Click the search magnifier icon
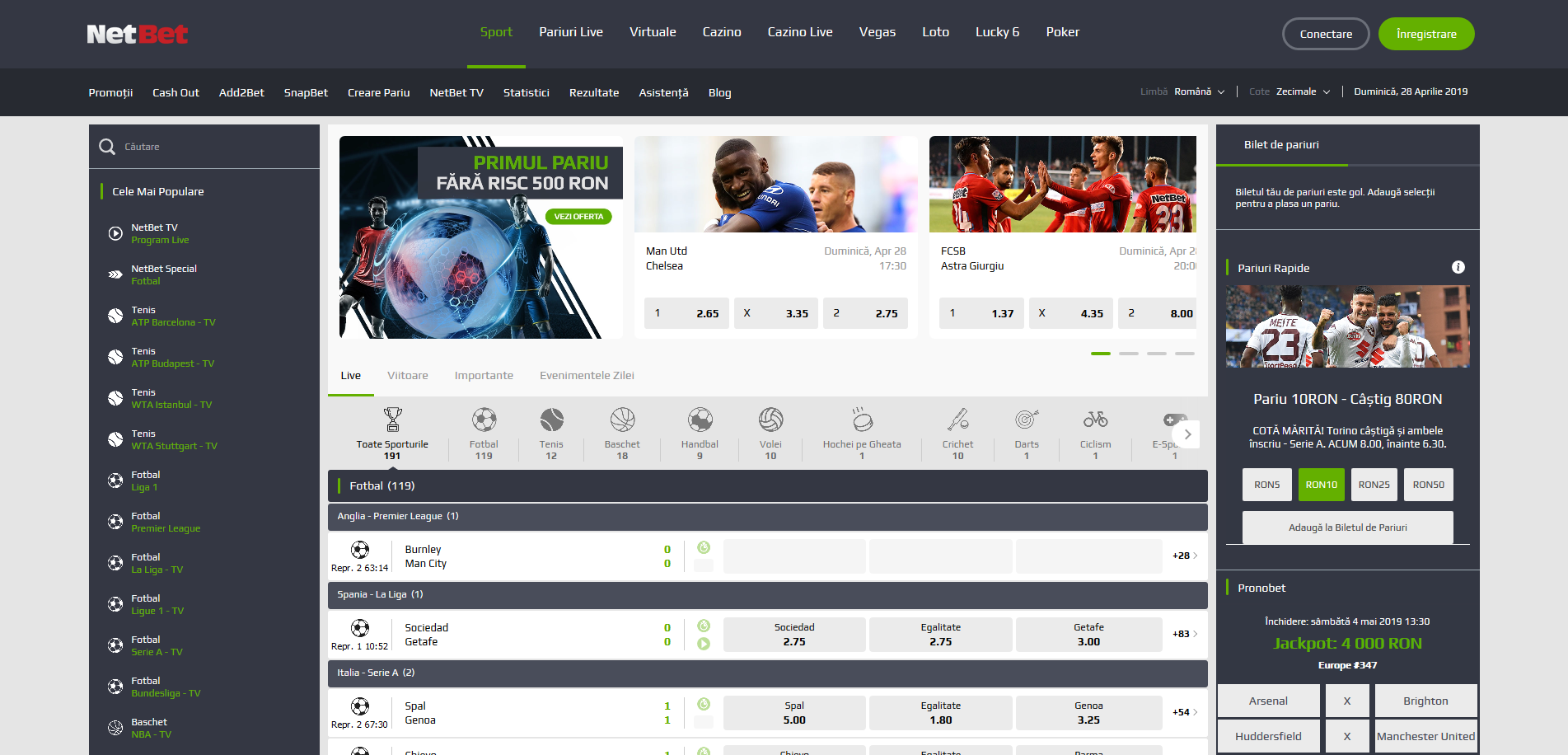This screenshot has width=1568, height=755. coord(107,147)
